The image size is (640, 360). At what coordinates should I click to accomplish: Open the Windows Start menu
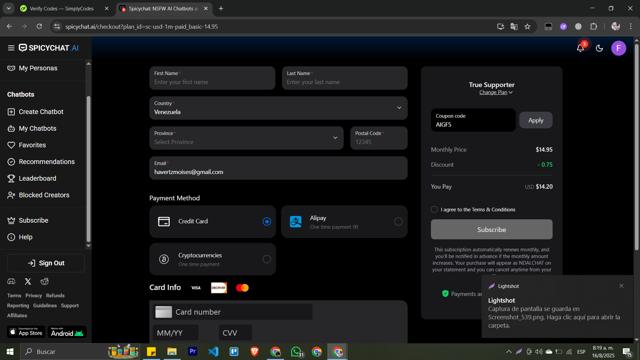coord(10,351)
